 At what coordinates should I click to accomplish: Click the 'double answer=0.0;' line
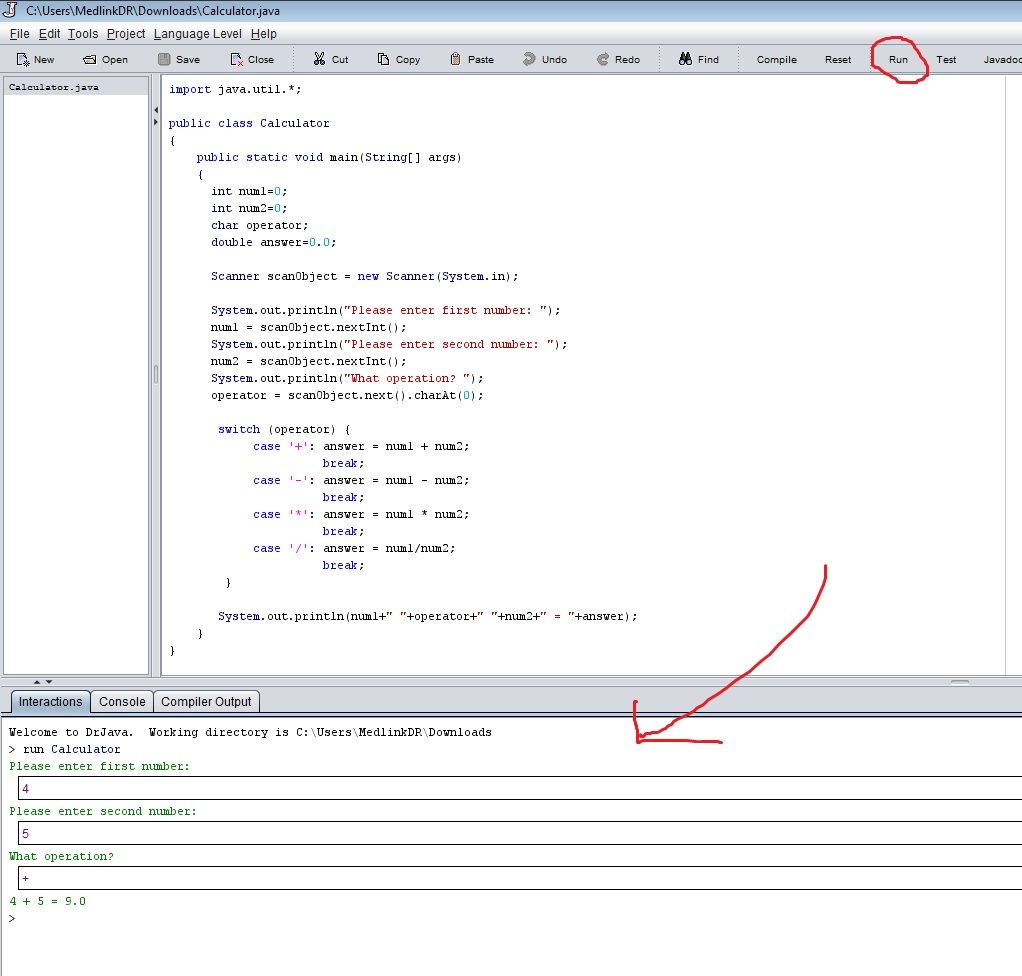274,242
